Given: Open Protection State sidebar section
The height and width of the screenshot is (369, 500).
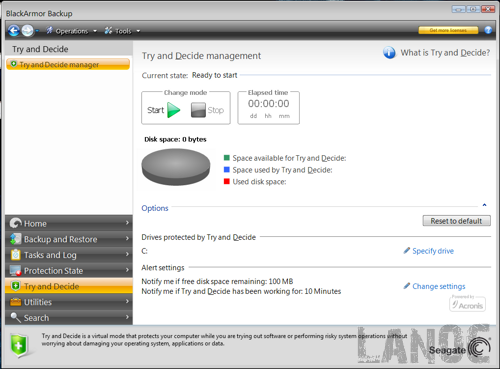Looking at the screenshot, I should (x=69, y=270).
